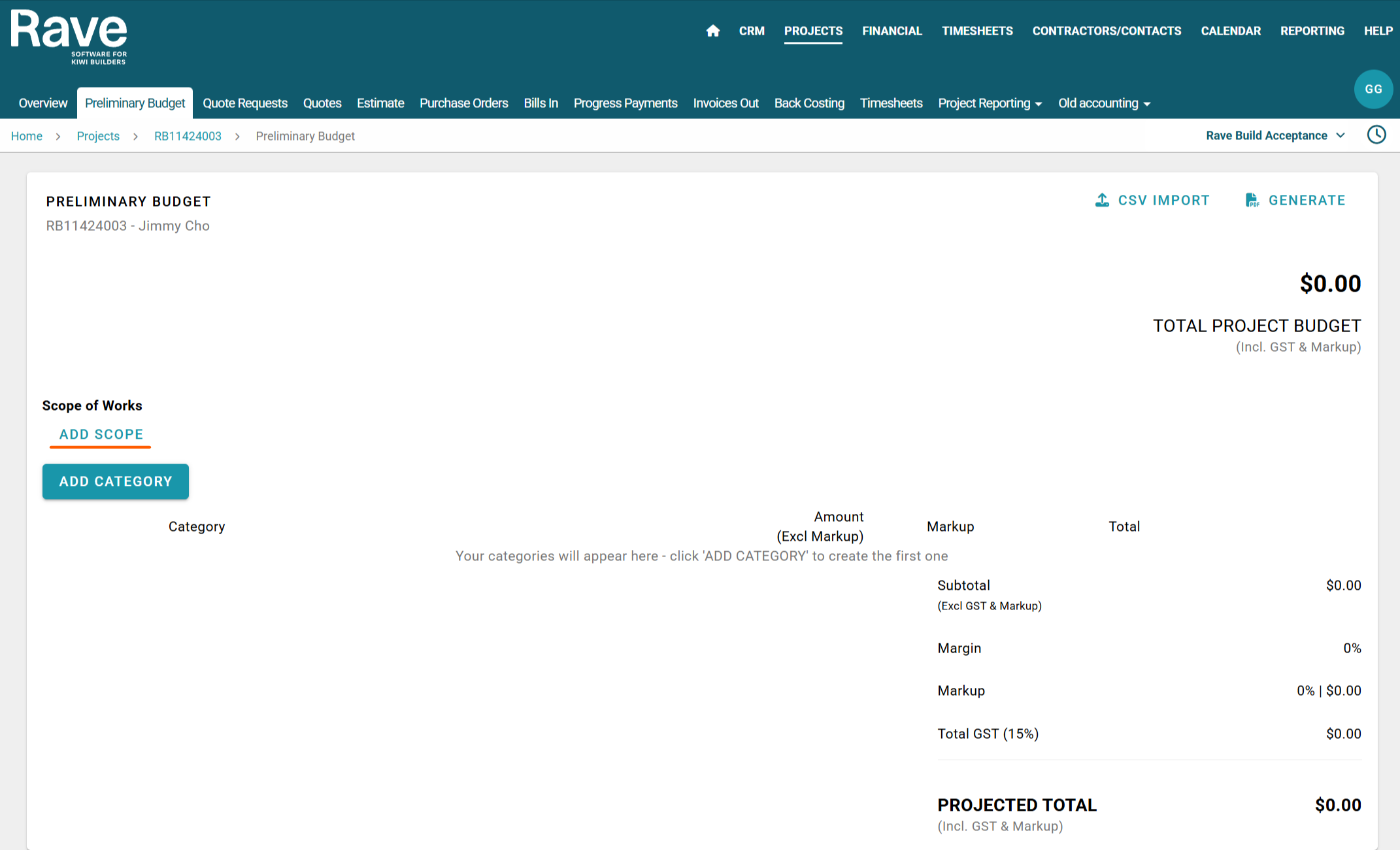
Task: Expand the Project Reporting dropdown
Action: (990, 103)
